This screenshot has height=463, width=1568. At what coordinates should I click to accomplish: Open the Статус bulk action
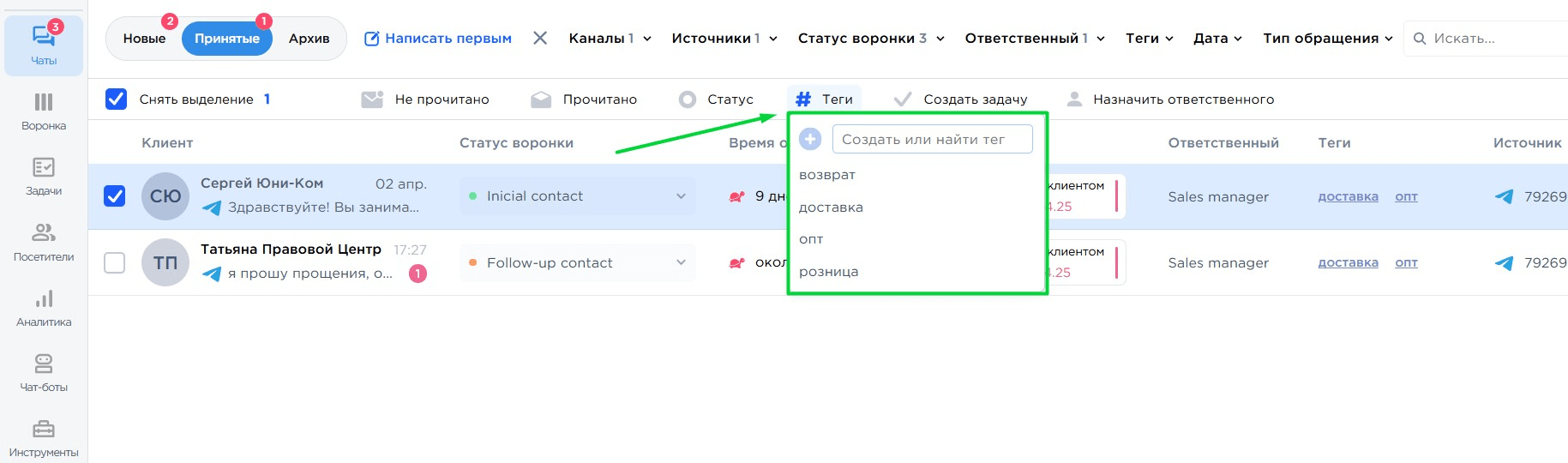[716, 99]
